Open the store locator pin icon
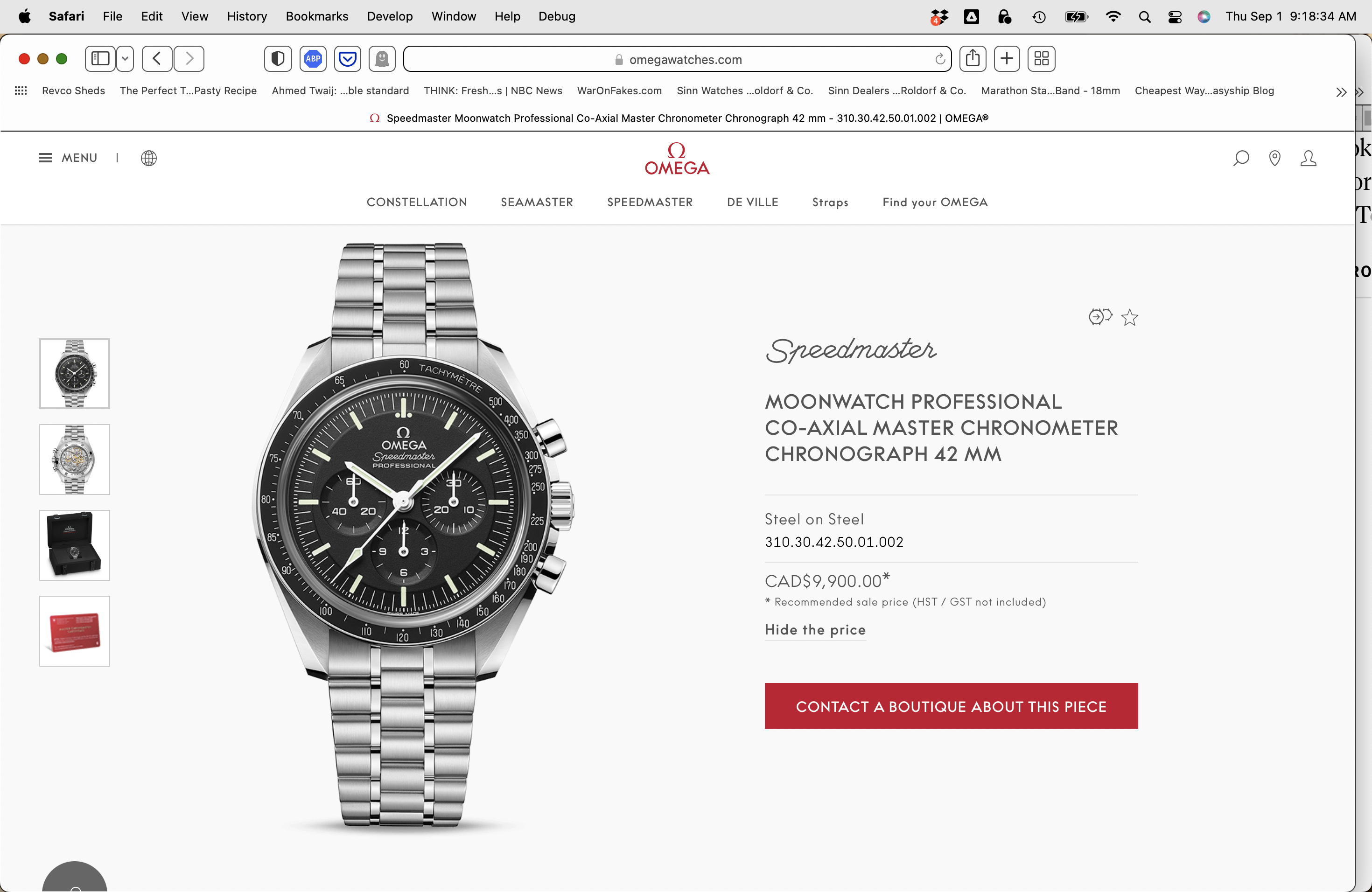 pyautogui.click(x=1274, y=158)
